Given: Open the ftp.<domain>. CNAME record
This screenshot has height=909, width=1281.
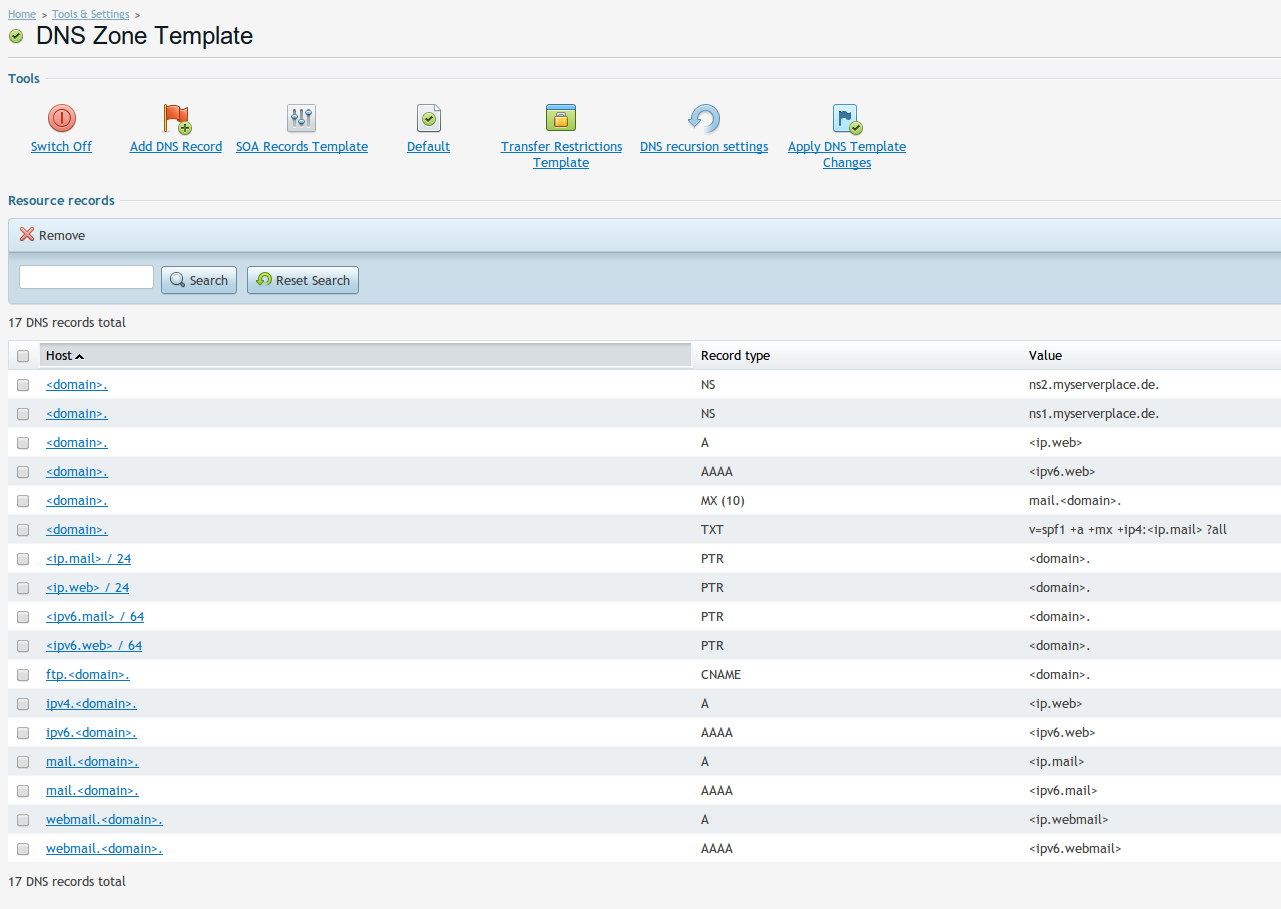Looking at the screenshot, I should [x=88, y=675].
